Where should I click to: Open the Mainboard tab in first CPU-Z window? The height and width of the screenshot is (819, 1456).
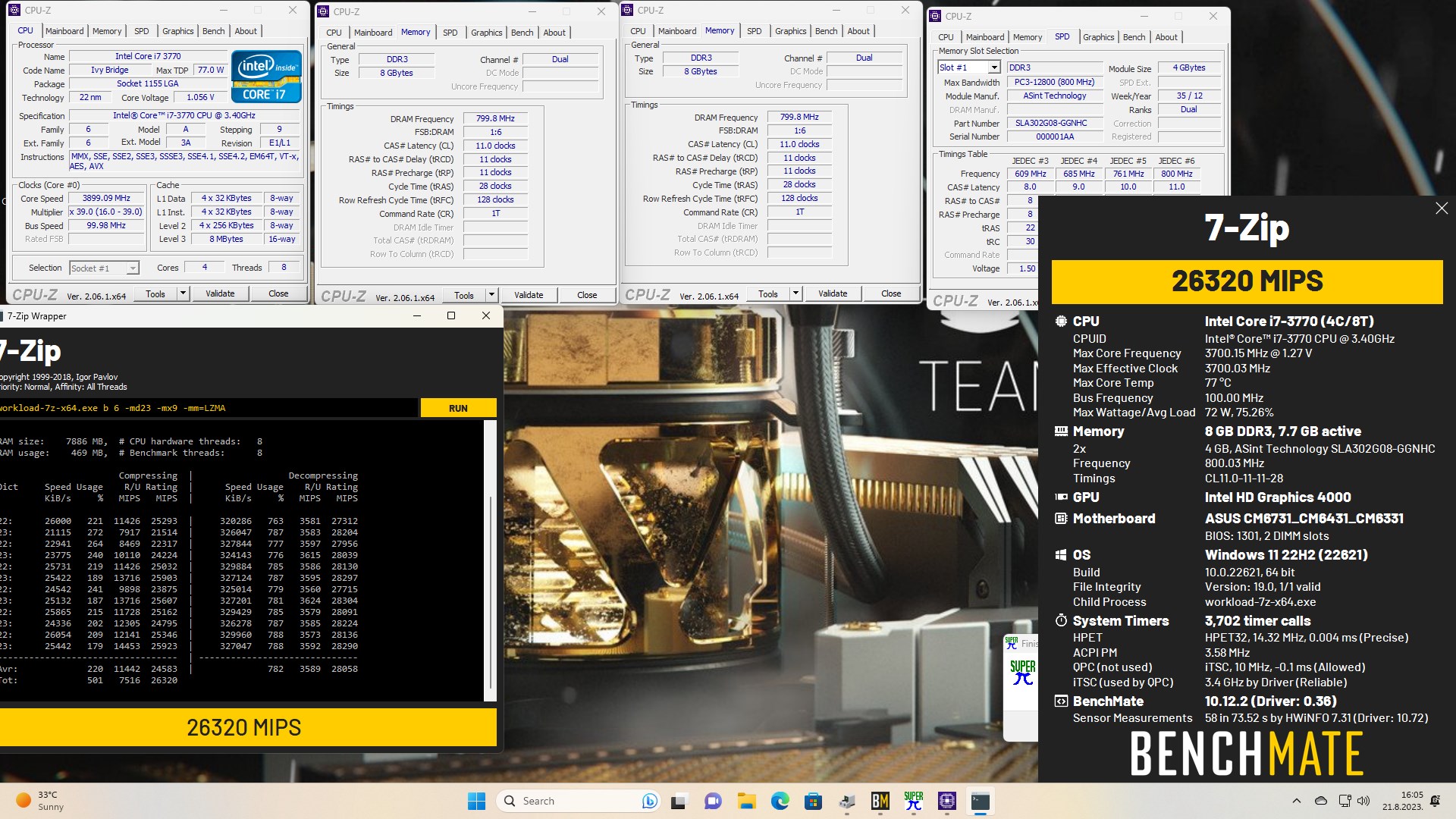pyautogui.click(x=64, y=31)
